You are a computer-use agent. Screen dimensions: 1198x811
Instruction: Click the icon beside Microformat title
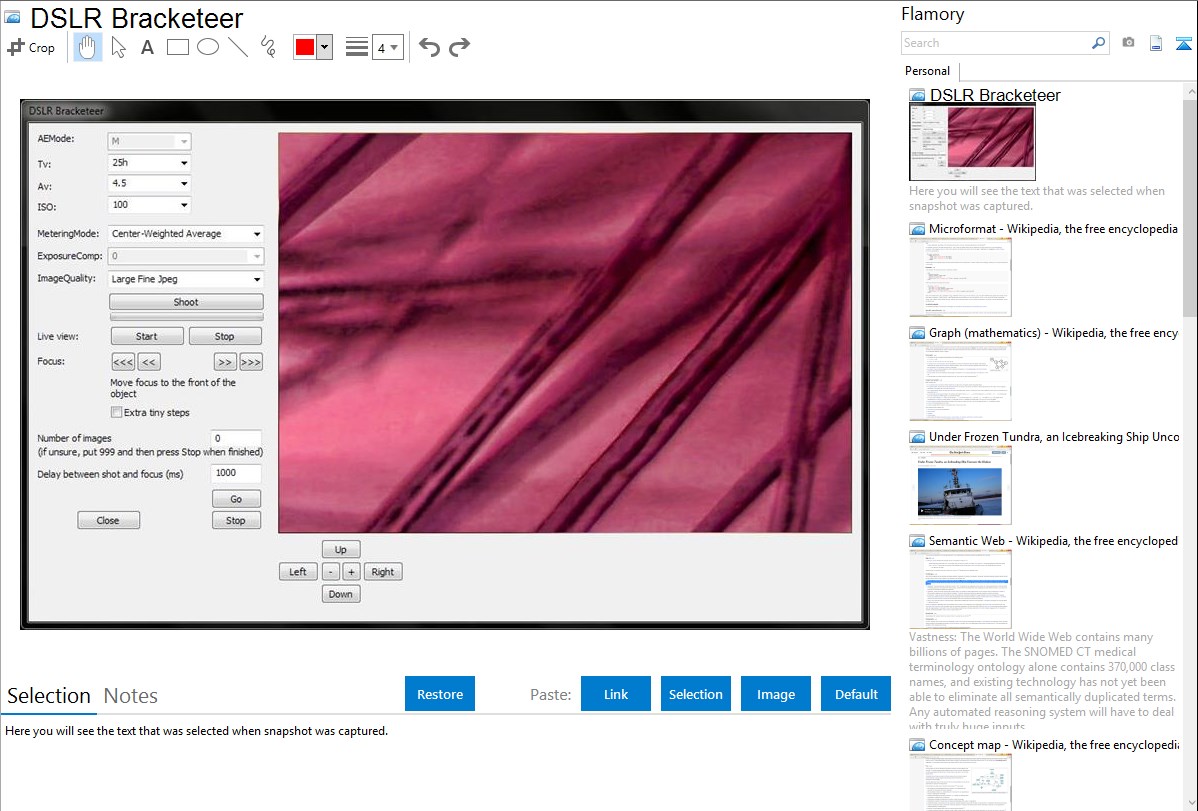(x=917, y=229)
